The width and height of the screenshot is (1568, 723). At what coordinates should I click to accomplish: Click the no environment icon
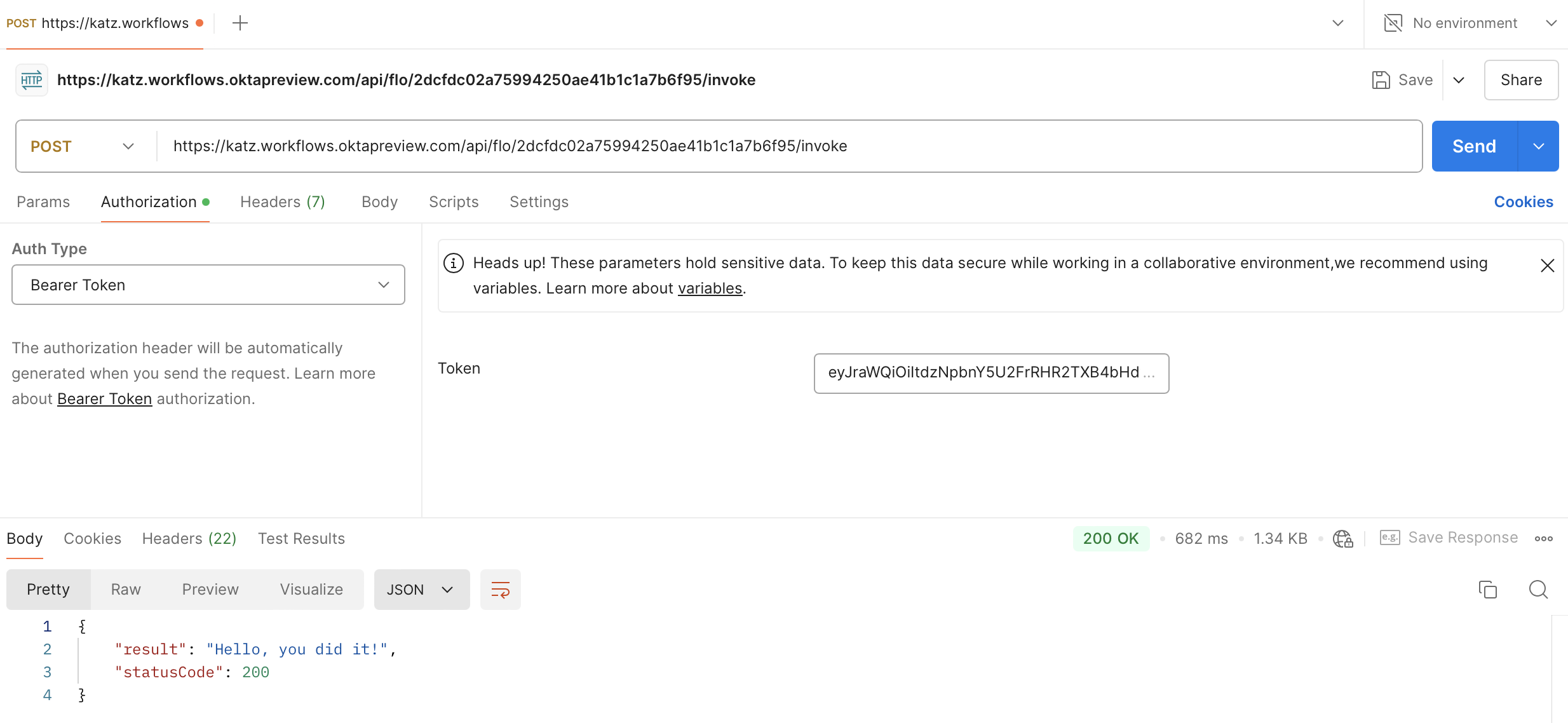coord(1393,24)
